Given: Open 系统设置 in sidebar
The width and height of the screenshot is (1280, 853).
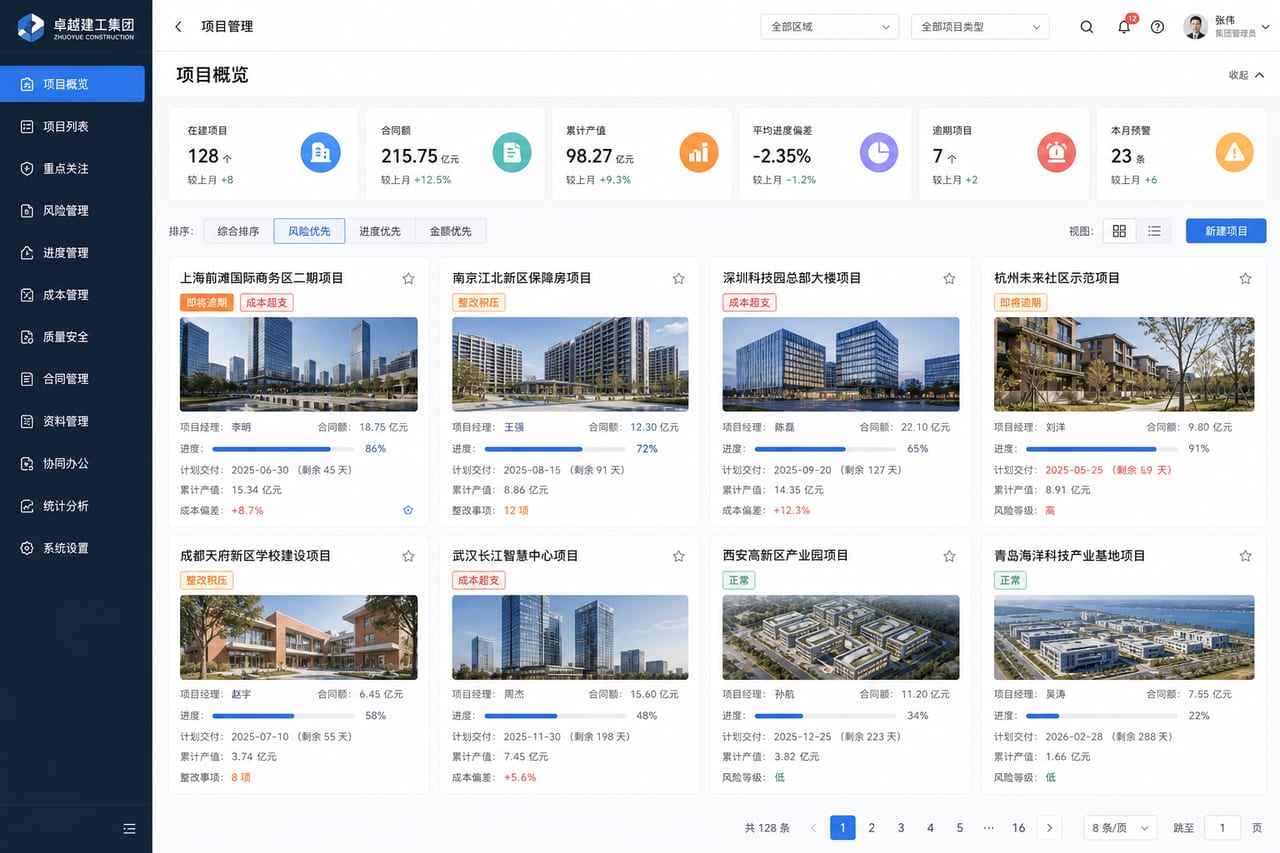Looking at the screenshot, I should [x=72, y=548].
